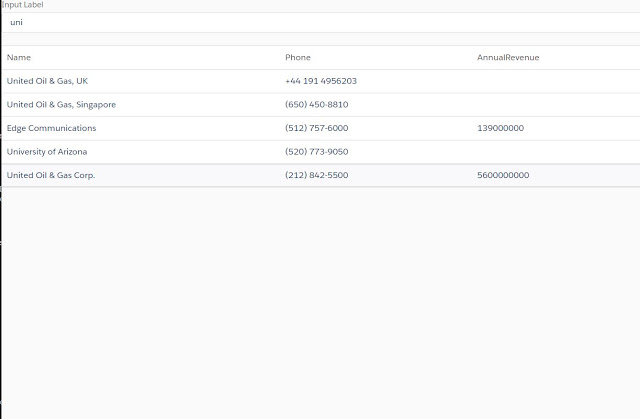
Task: Select the 'United Oil & Gas Corp.' name cell
Action: 51,175
